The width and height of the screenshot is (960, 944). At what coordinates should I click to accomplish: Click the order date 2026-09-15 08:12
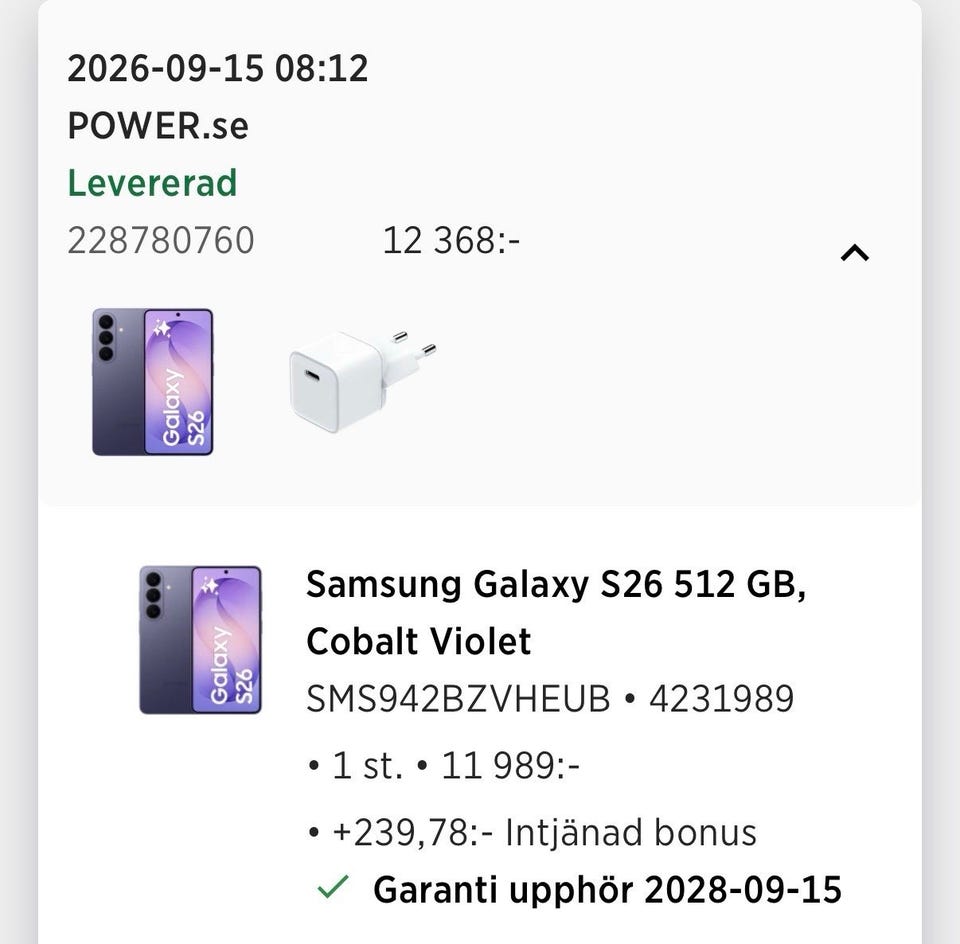[x=217, y=68]
